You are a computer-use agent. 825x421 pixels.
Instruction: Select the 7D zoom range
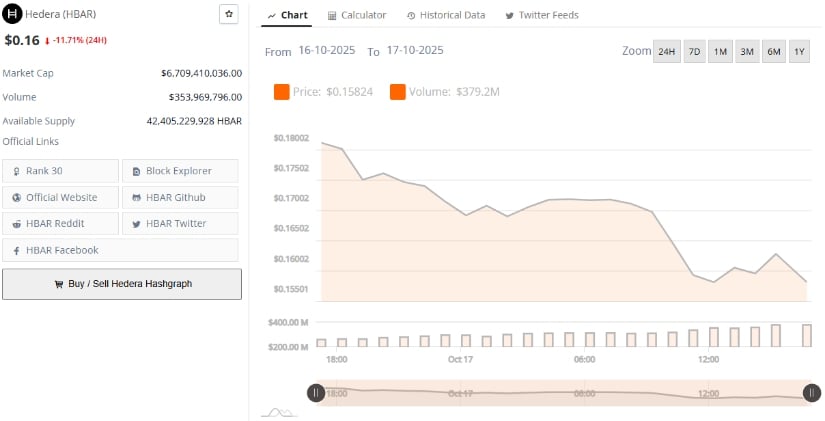694,52
